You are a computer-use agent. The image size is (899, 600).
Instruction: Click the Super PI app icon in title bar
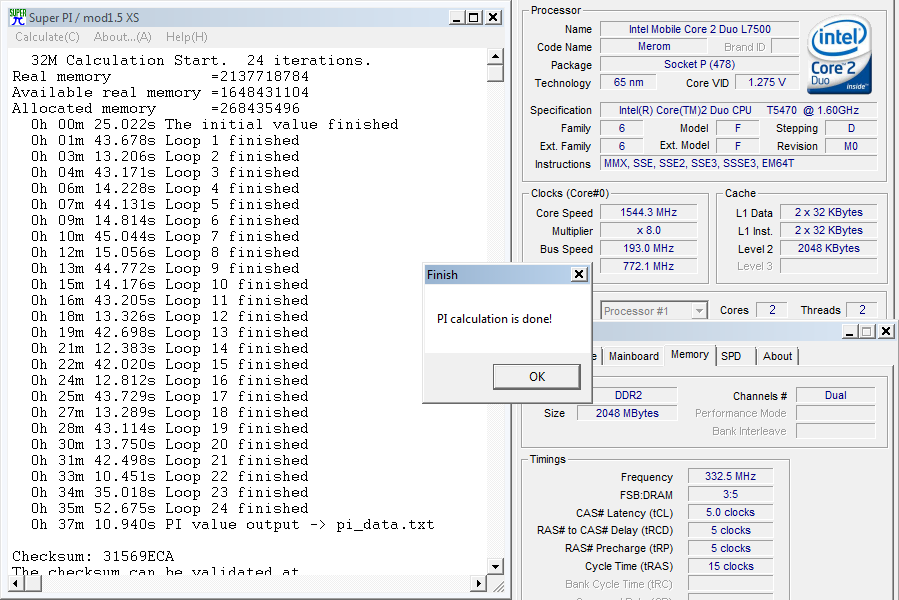click(x=18, y=17)
